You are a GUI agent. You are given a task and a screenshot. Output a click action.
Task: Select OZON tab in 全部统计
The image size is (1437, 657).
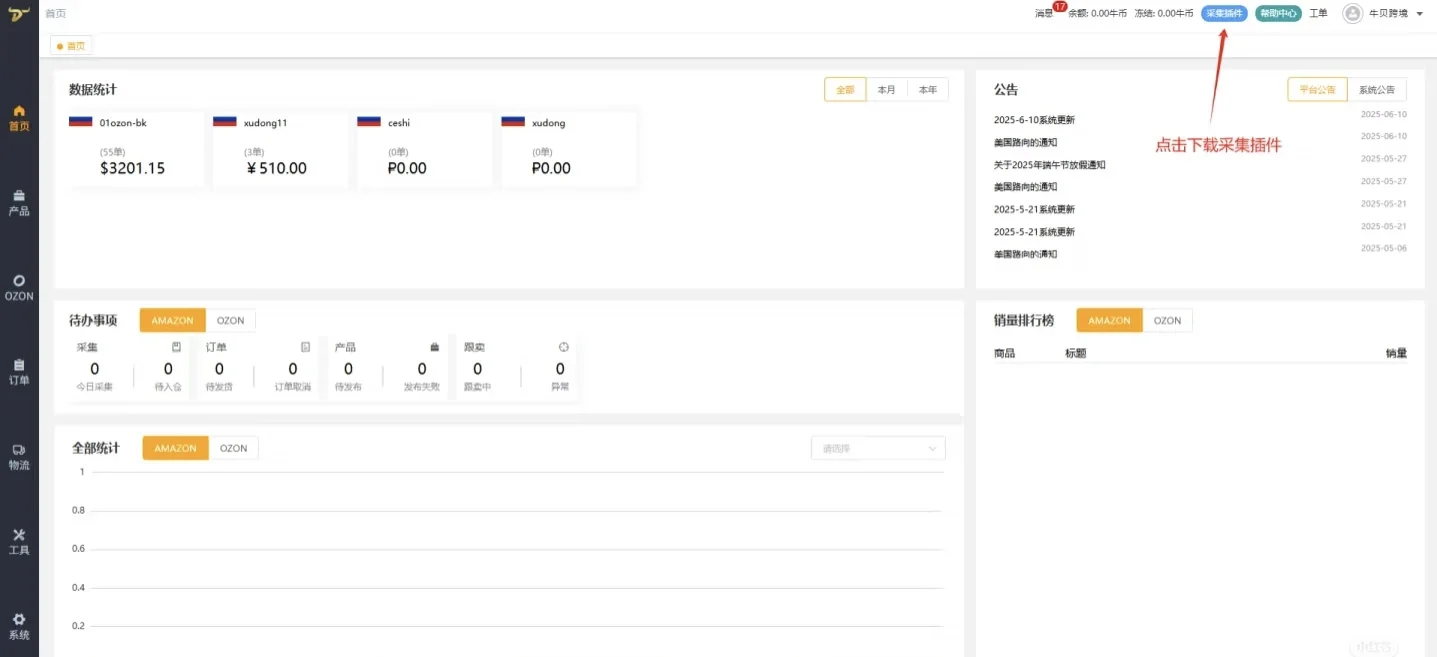[233, 448]
